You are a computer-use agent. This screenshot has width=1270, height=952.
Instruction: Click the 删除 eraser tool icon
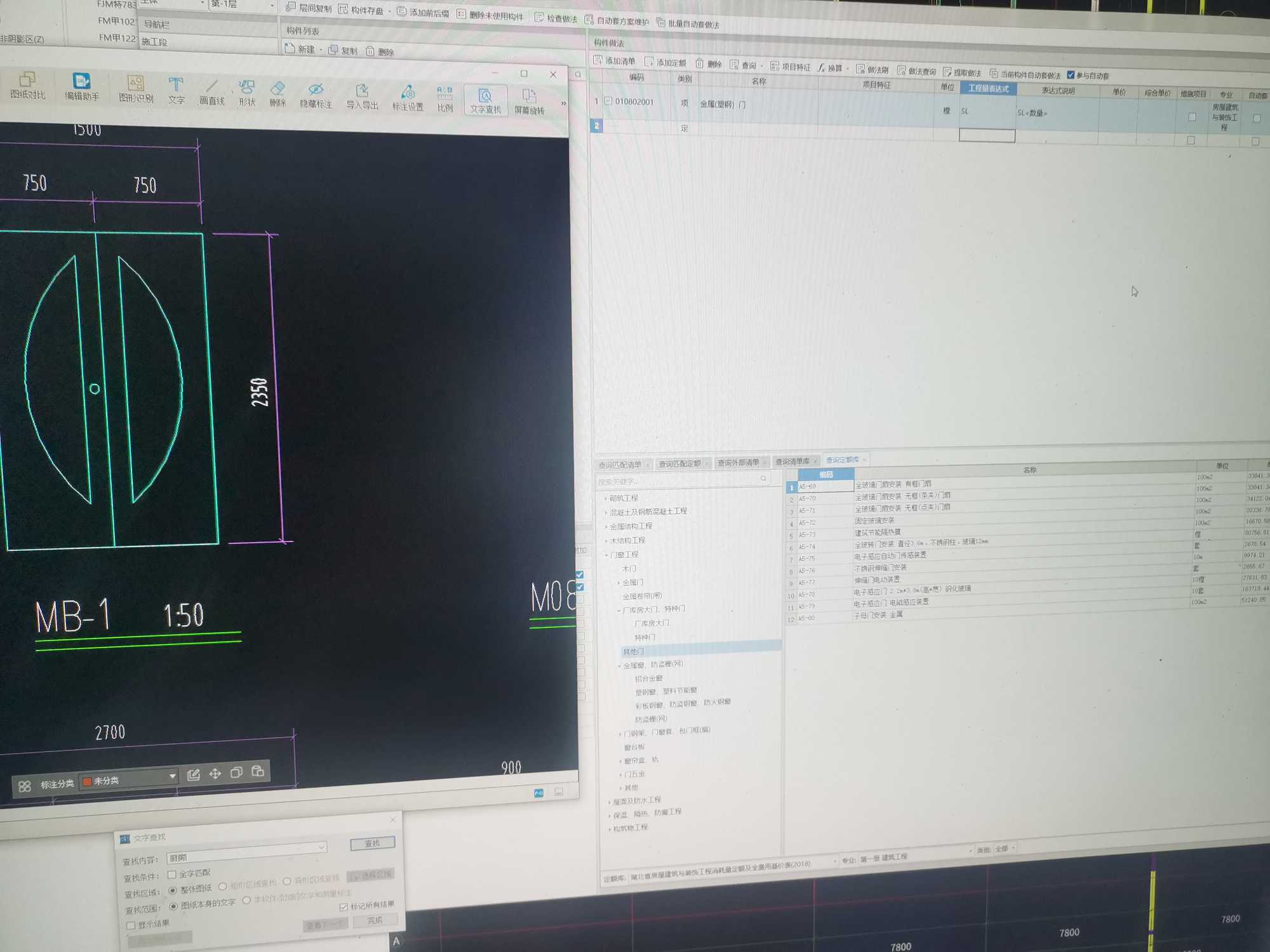click(277, 89)
